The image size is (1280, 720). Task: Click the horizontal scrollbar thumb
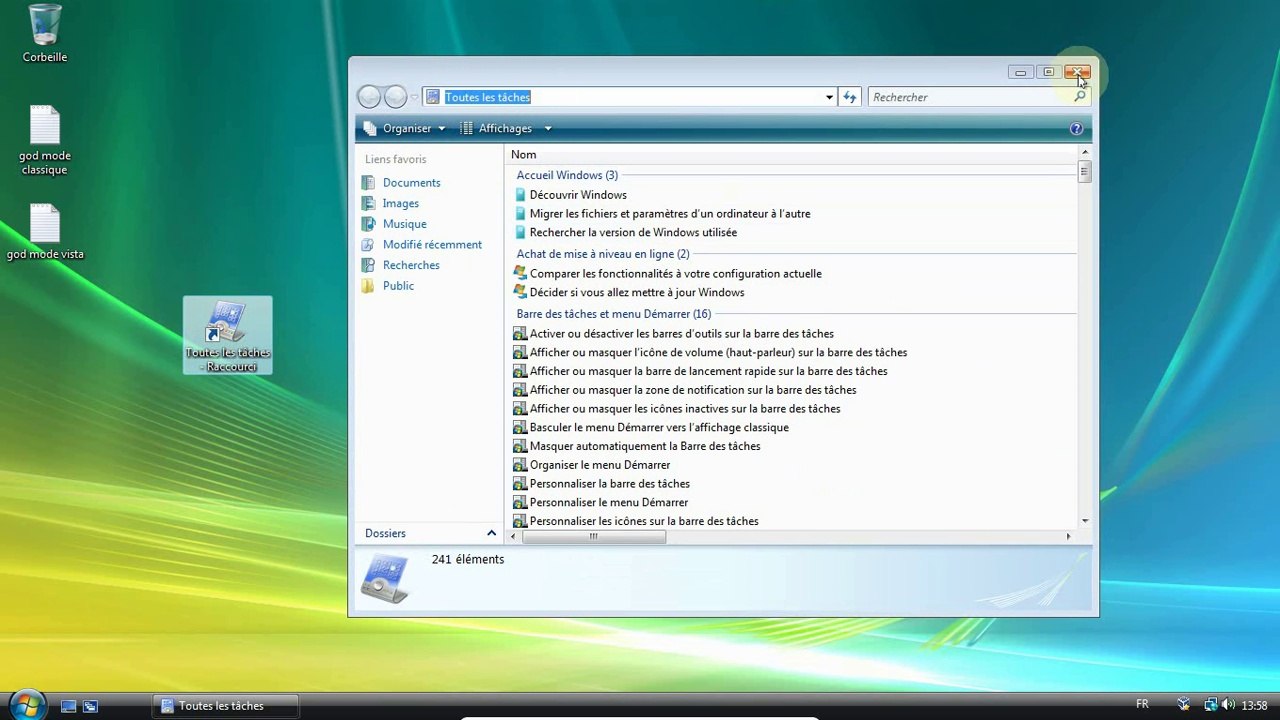[x=593, y=537]
